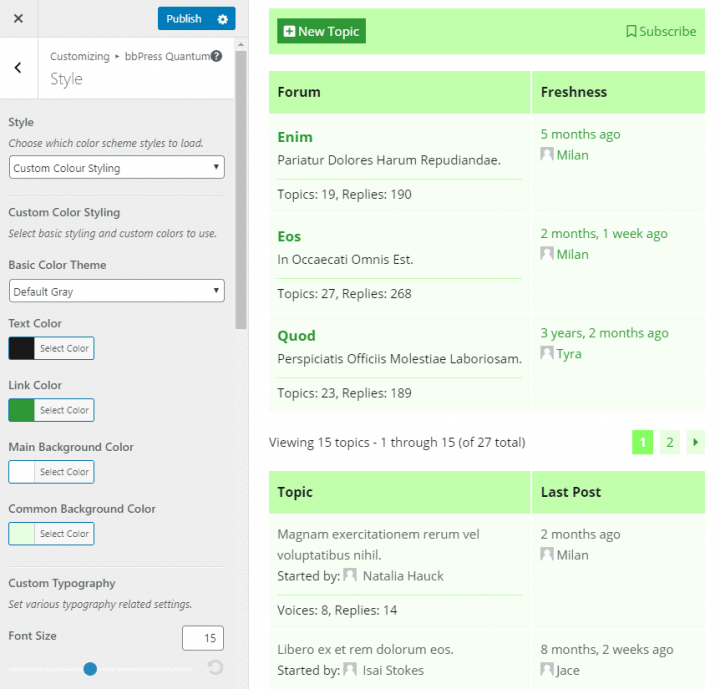The width and height of the screenshot is (720, 689).
Task: Select page 1 in pagination
Action: tap(642, 442)
